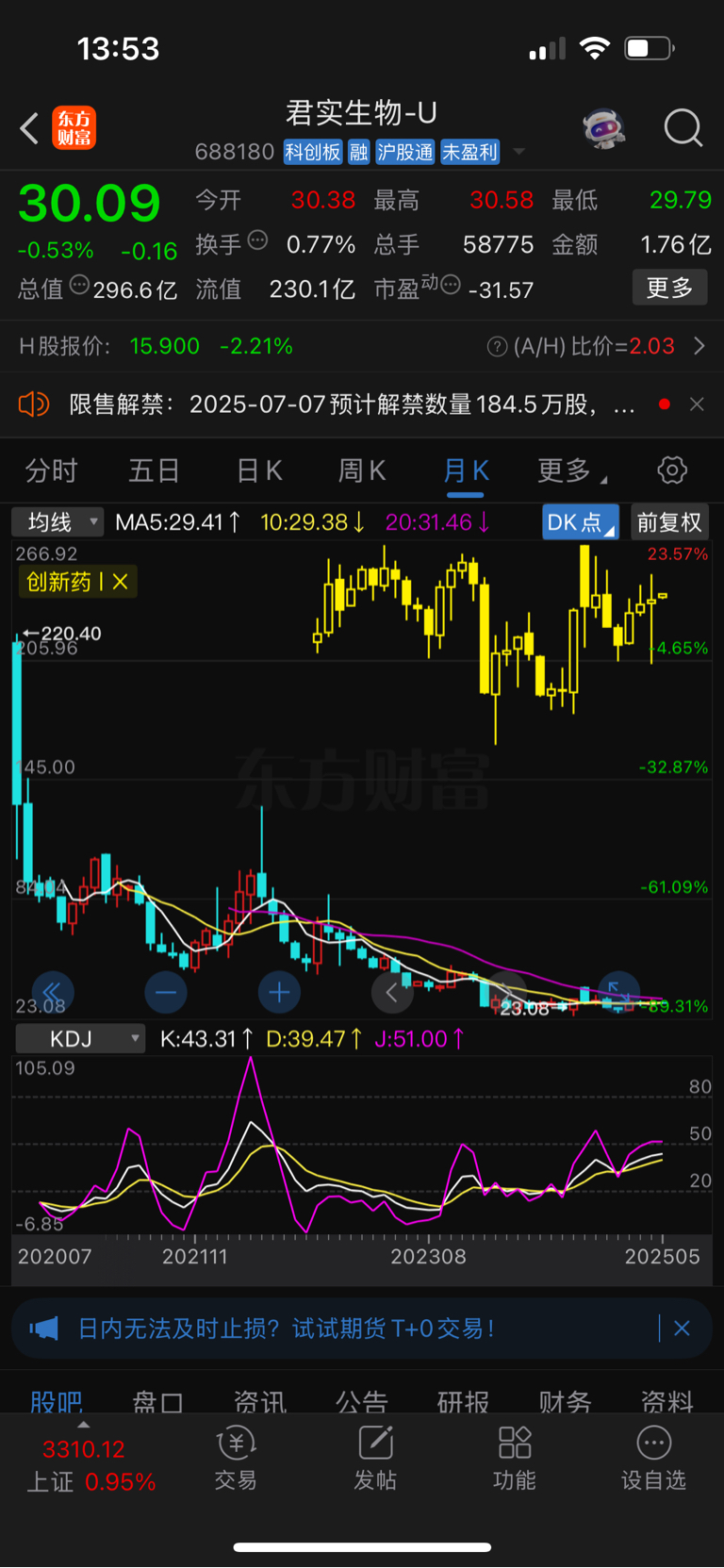Open 总值 info hint icon
The height and width of the screenshot is (1568, 724).
click(x=80, y=285)
